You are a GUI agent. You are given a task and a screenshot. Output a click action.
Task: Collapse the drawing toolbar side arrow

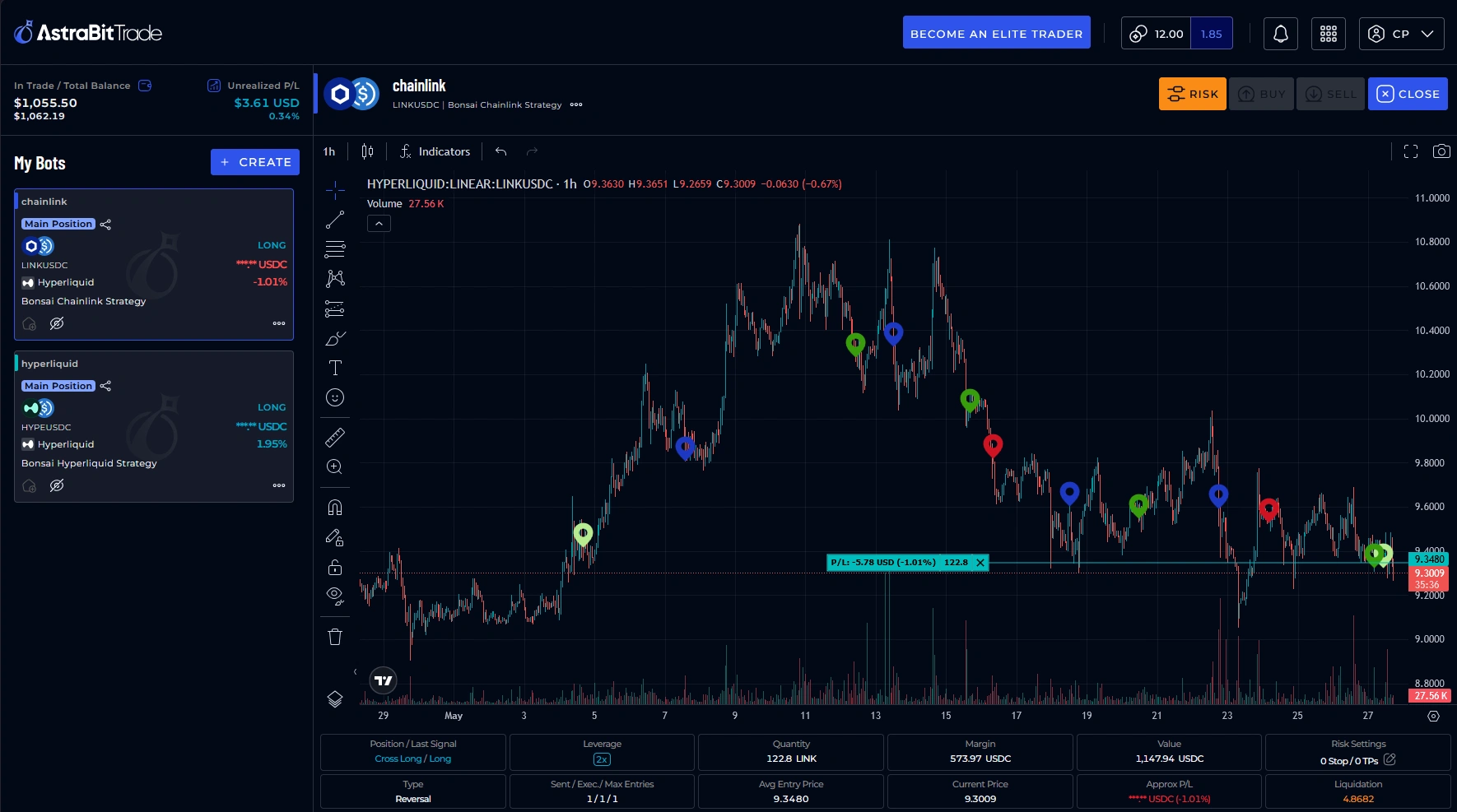click(x=356, y=671)
